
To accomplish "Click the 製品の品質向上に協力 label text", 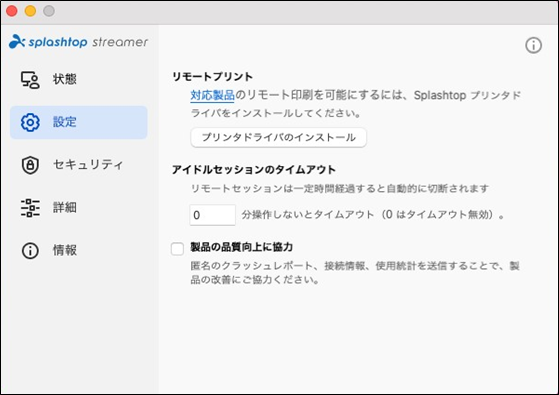I will [x=242, y=247].
